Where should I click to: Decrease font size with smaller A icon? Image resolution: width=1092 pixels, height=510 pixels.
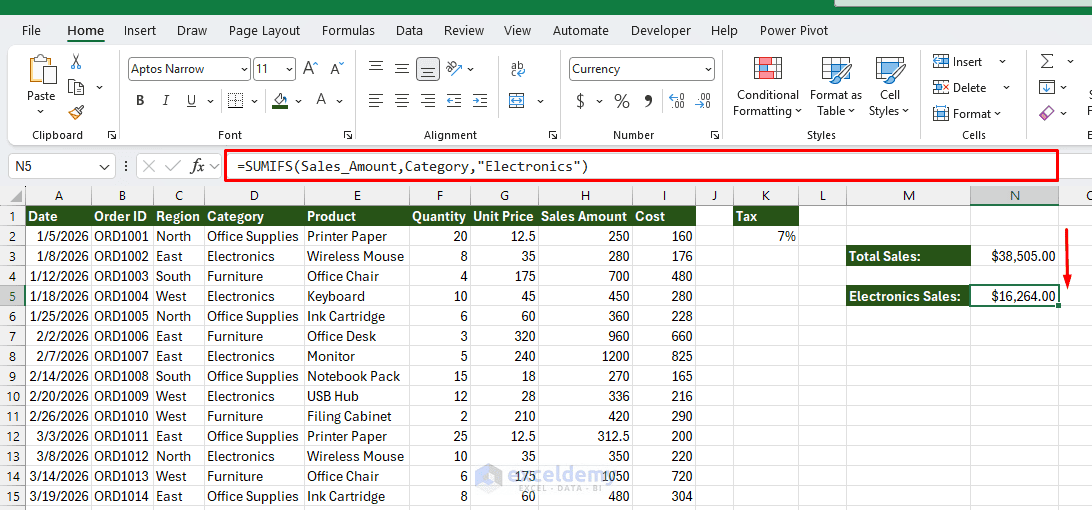coord(337,68)
